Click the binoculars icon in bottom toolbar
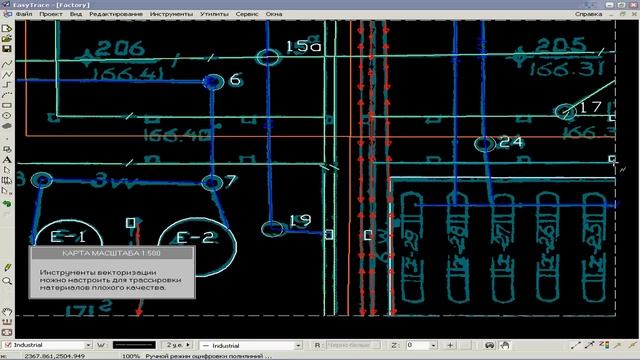640x360 pixels. (x=489, y=345)
